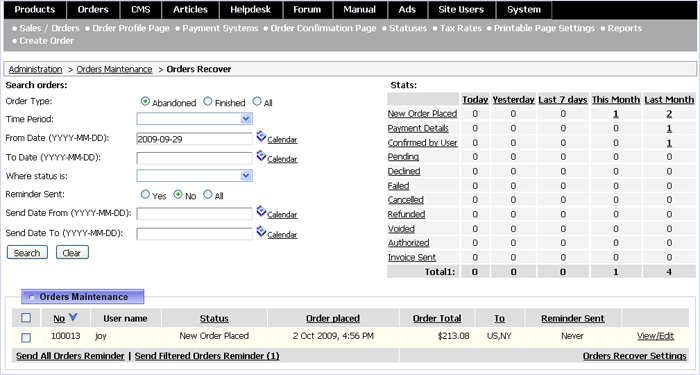Check the box for order 100013
The height and width of the screenshot is (375, 700).
click(x=26, y=338)
